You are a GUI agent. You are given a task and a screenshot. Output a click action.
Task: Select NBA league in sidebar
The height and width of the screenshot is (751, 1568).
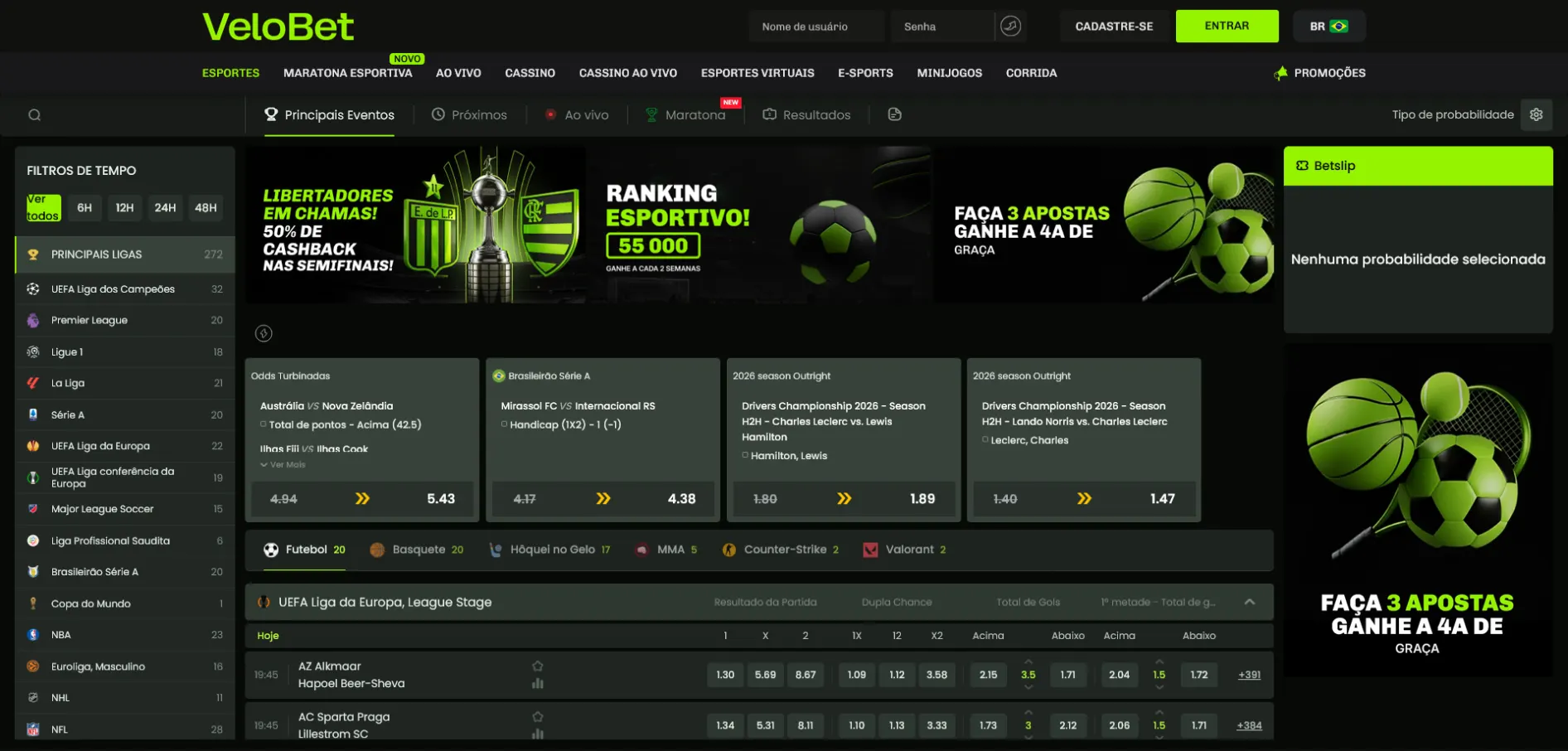coord(125,635)
